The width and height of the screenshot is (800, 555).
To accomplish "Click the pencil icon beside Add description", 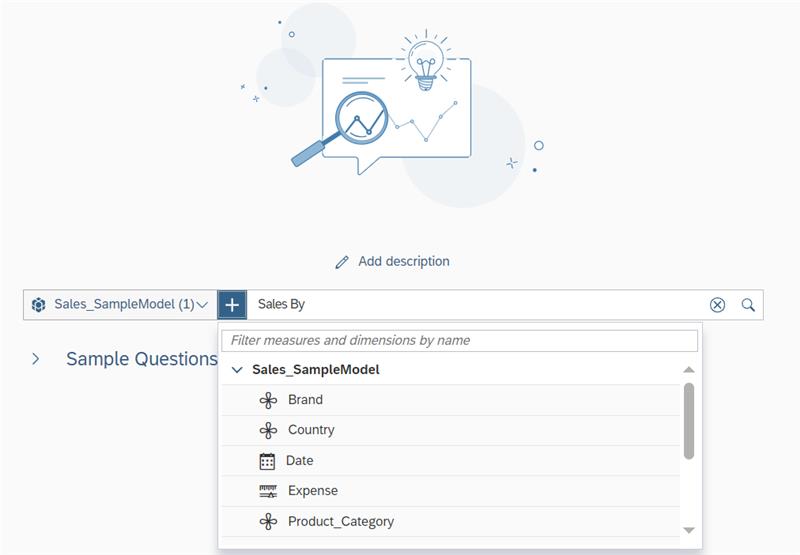I will (342, 262).
